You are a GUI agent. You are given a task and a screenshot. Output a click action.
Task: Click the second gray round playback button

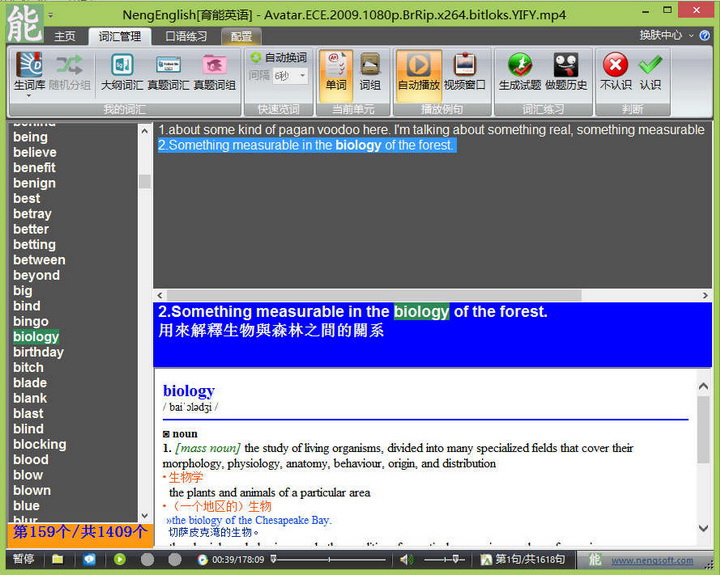point(175,559)
